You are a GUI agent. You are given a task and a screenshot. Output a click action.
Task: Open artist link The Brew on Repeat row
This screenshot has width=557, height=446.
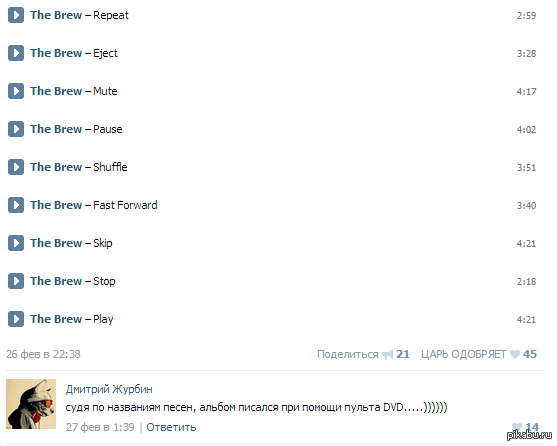click(56, 15)
